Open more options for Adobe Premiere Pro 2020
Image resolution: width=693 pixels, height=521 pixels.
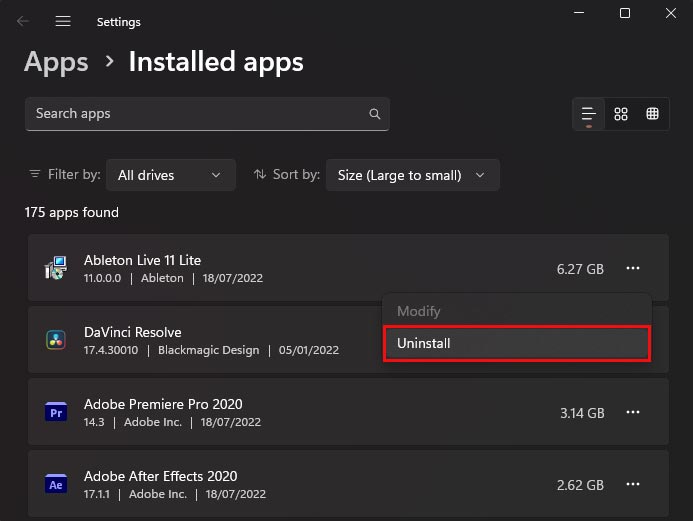(633, 412)
